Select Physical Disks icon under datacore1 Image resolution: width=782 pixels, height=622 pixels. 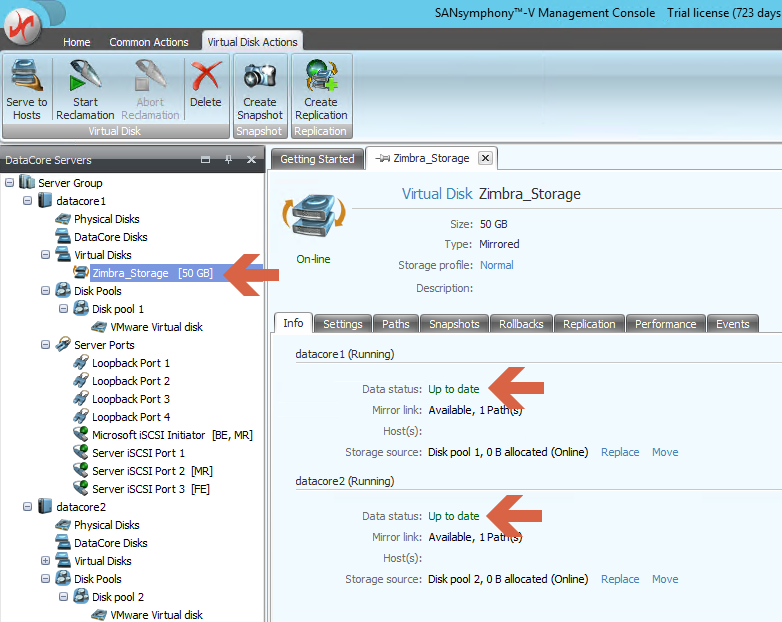pos(63,219)
